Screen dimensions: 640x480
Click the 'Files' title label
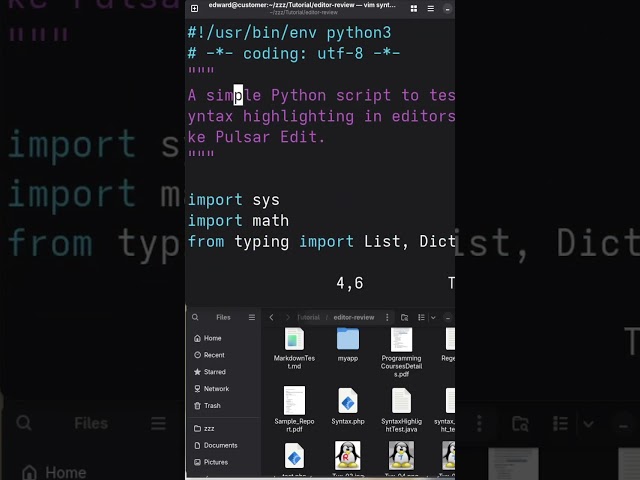[x=223, y=317]
